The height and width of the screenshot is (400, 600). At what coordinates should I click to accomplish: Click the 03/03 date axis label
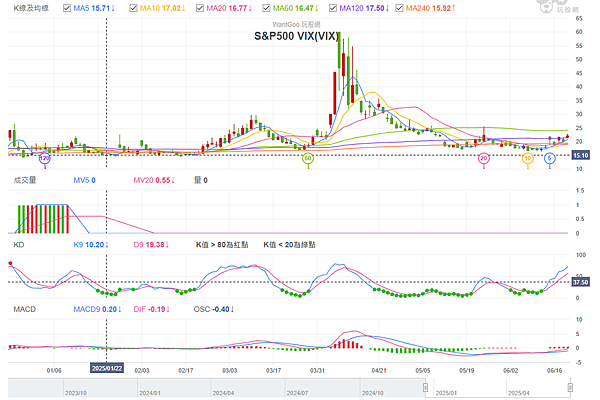(230, 371)
